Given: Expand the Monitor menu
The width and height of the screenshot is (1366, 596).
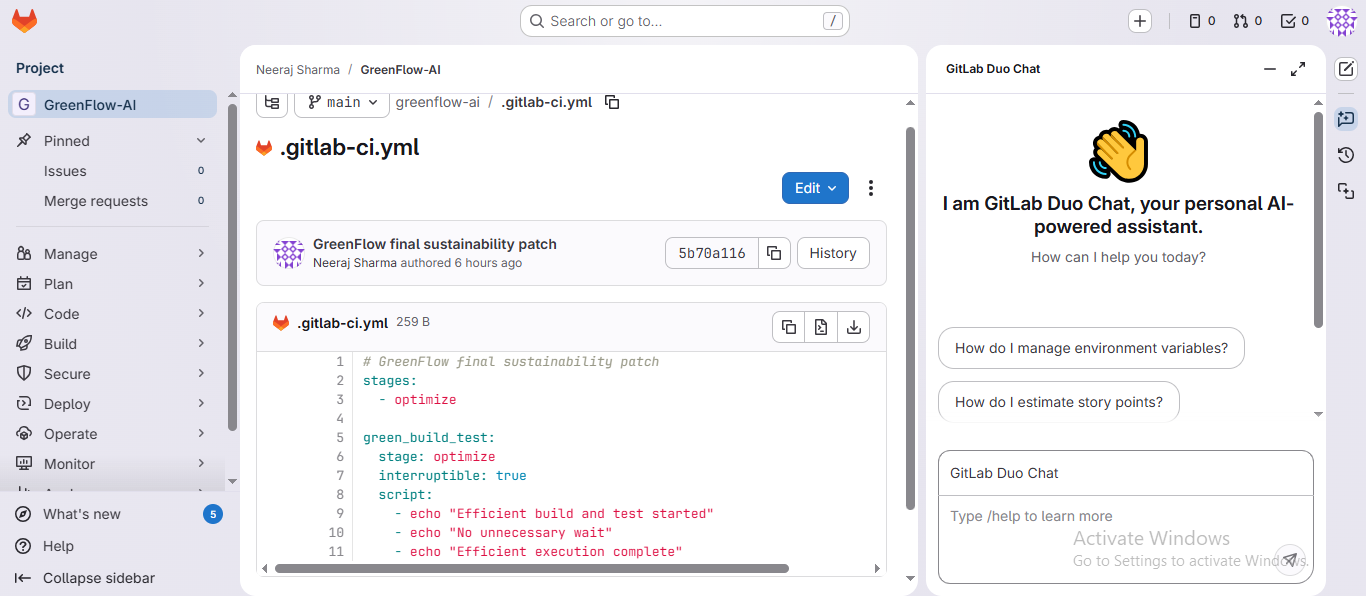Looking at the screenshot, I should [112, 464].
